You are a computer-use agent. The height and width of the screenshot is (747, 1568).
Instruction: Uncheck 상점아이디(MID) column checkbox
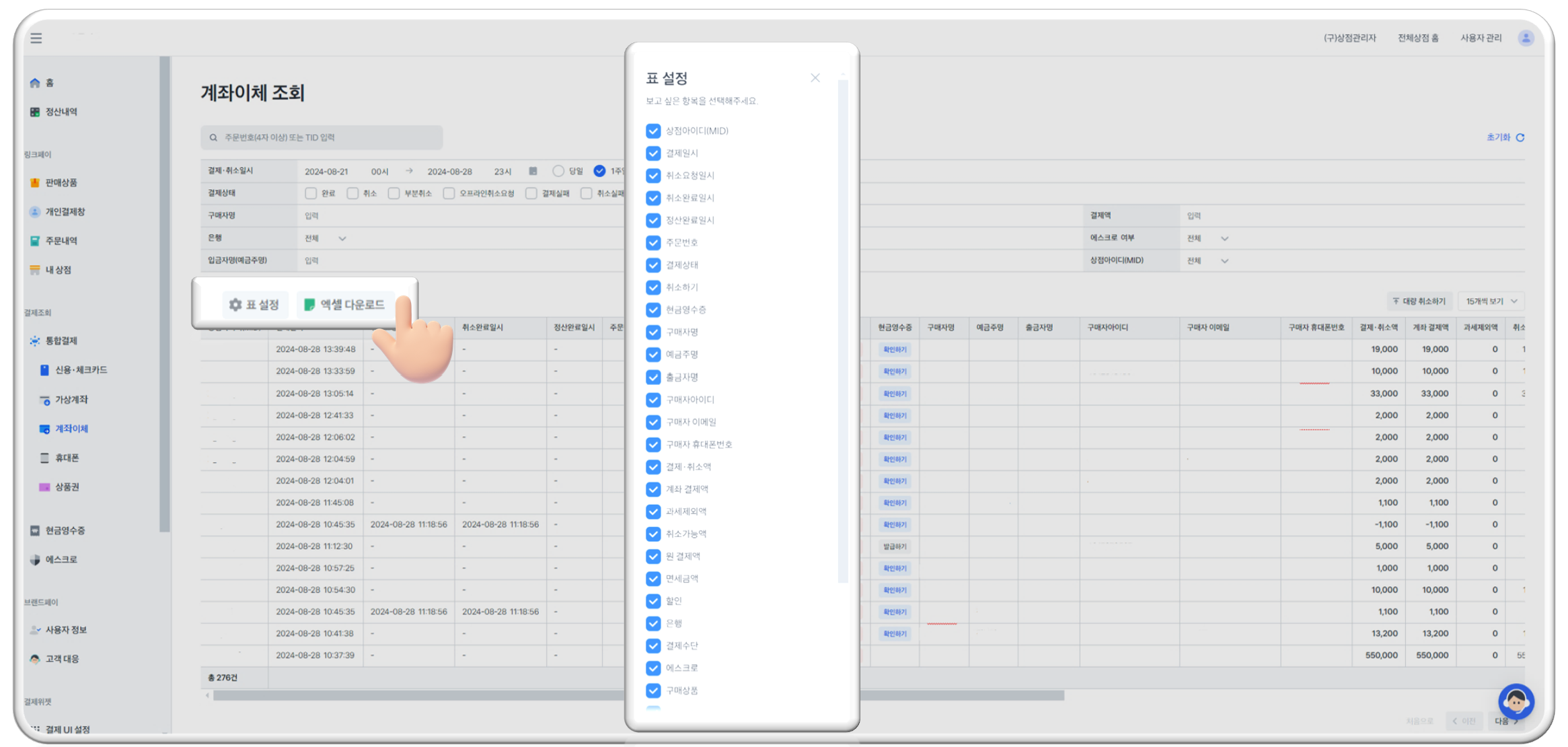click(652, 131)
